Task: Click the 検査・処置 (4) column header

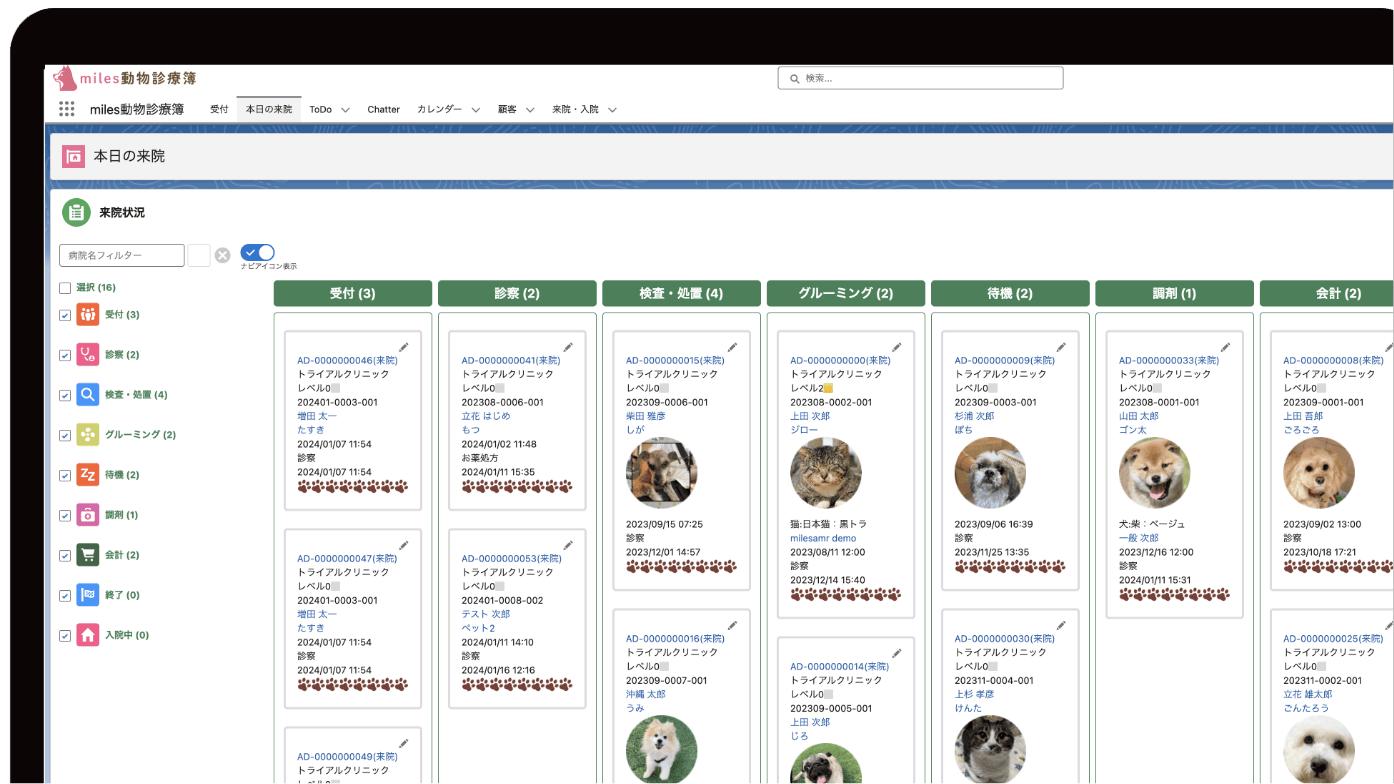Action: click(681, 293)
